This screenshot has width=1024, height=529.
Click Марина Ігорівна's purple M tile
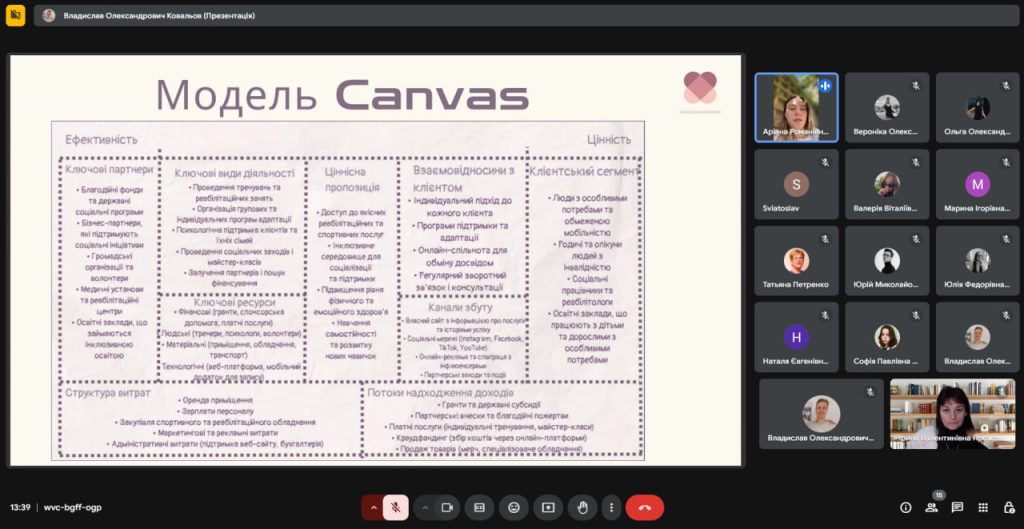pos(977,185)
